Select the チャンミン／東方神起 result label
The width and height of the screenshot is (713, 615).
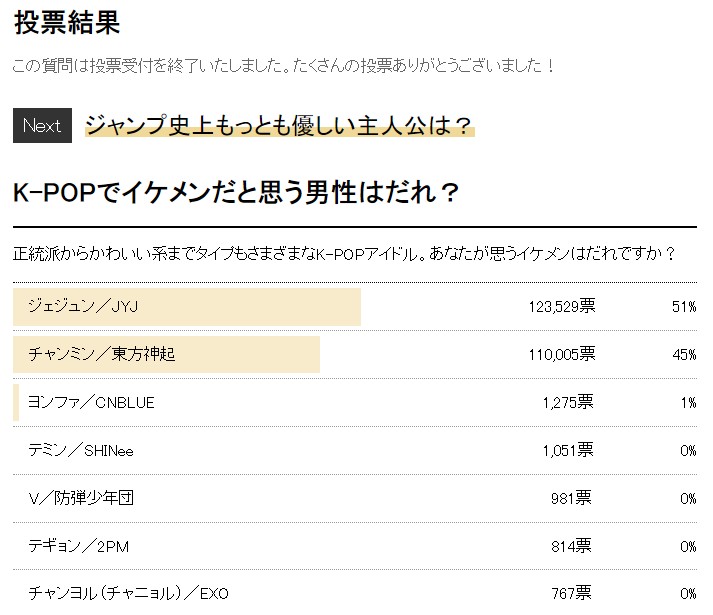coord(102,354)
